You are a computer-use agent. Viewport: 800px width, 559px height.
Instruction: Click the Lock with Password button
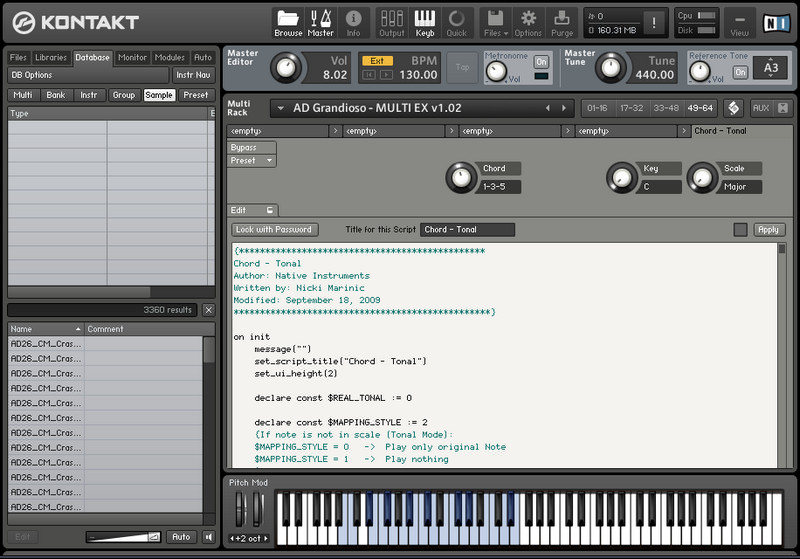tap(275, 230)
